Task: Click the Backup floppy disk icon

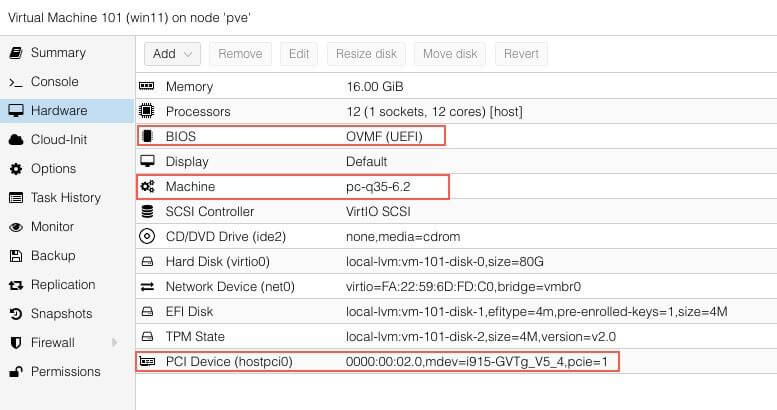Action: click(15, 256)
